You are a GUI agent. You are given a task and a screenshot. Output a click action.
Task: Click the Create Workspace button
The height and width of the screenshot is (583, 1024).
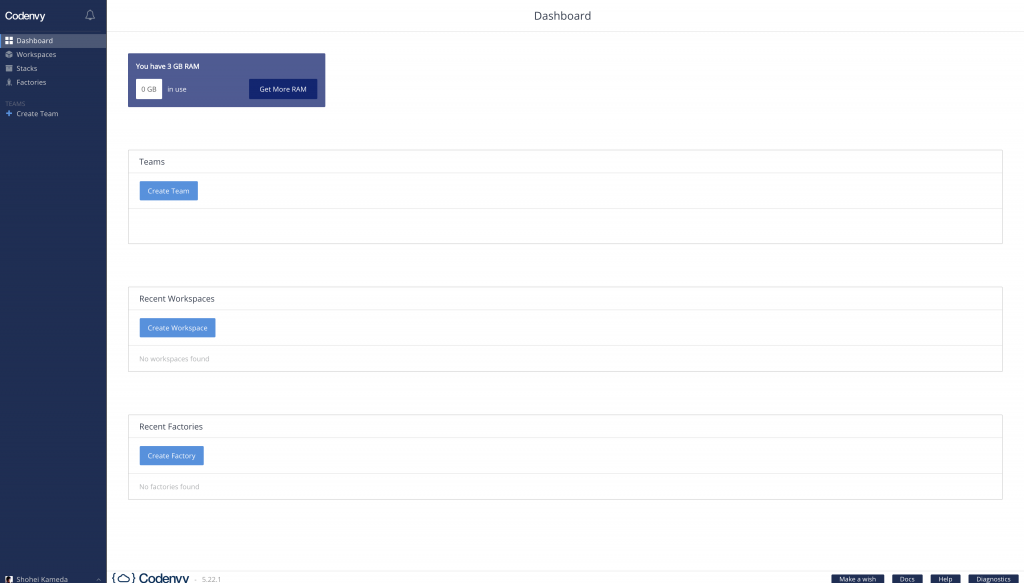177,327
